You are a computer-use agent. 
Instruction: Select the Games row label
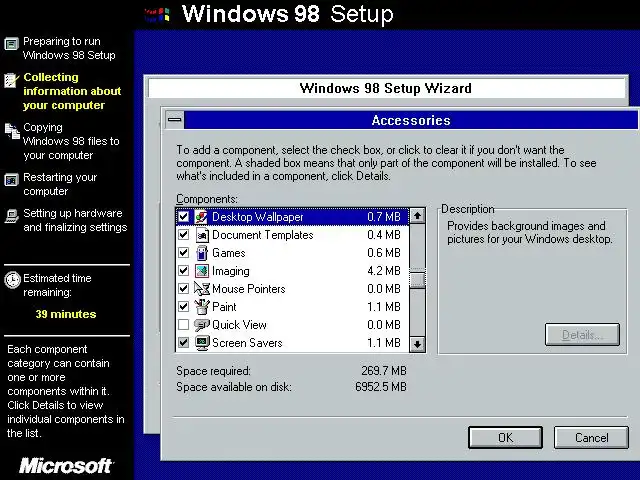point(229,253)
